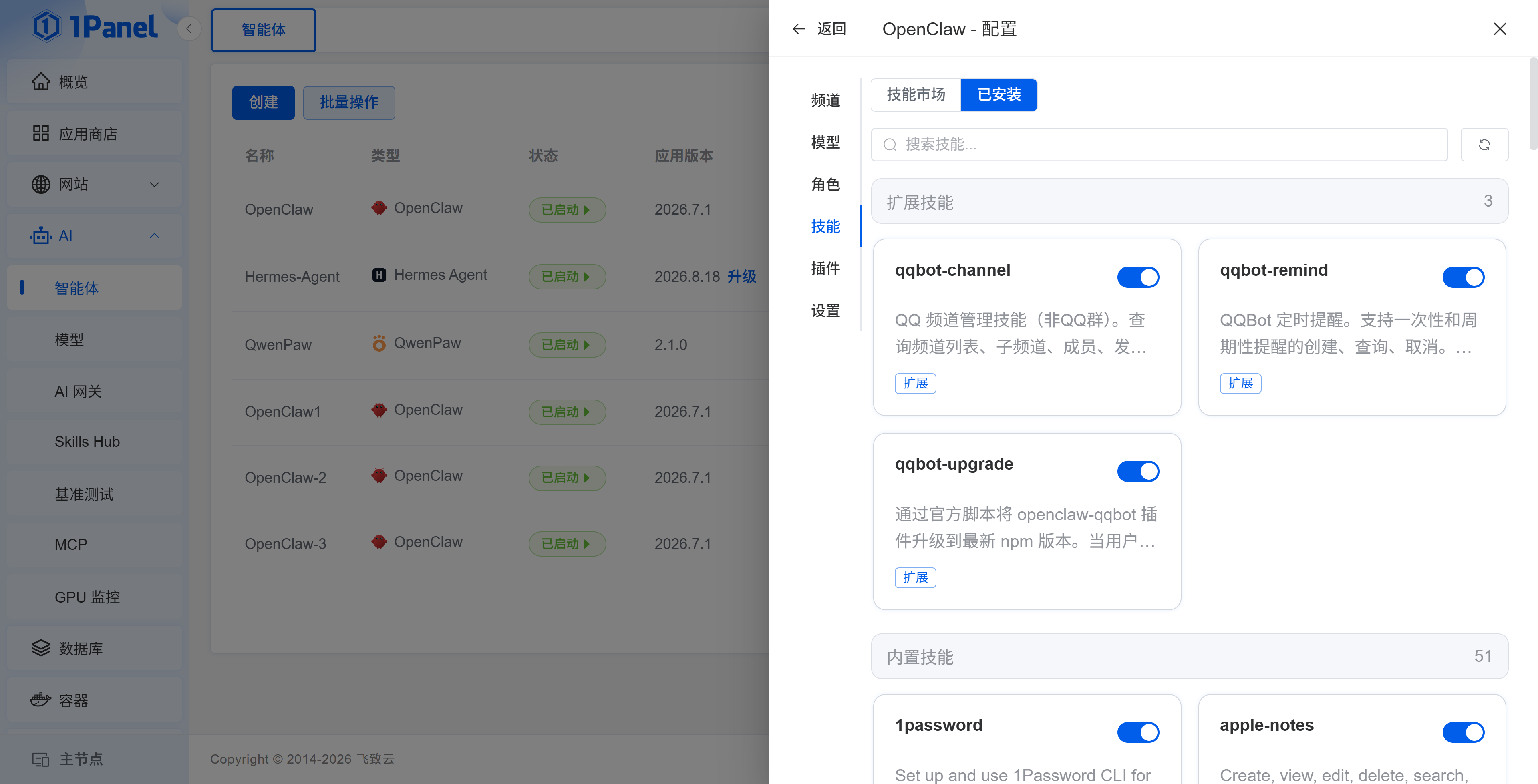Click the 智能体 page tab button
1538x784 pixels.
click(263, 30)
